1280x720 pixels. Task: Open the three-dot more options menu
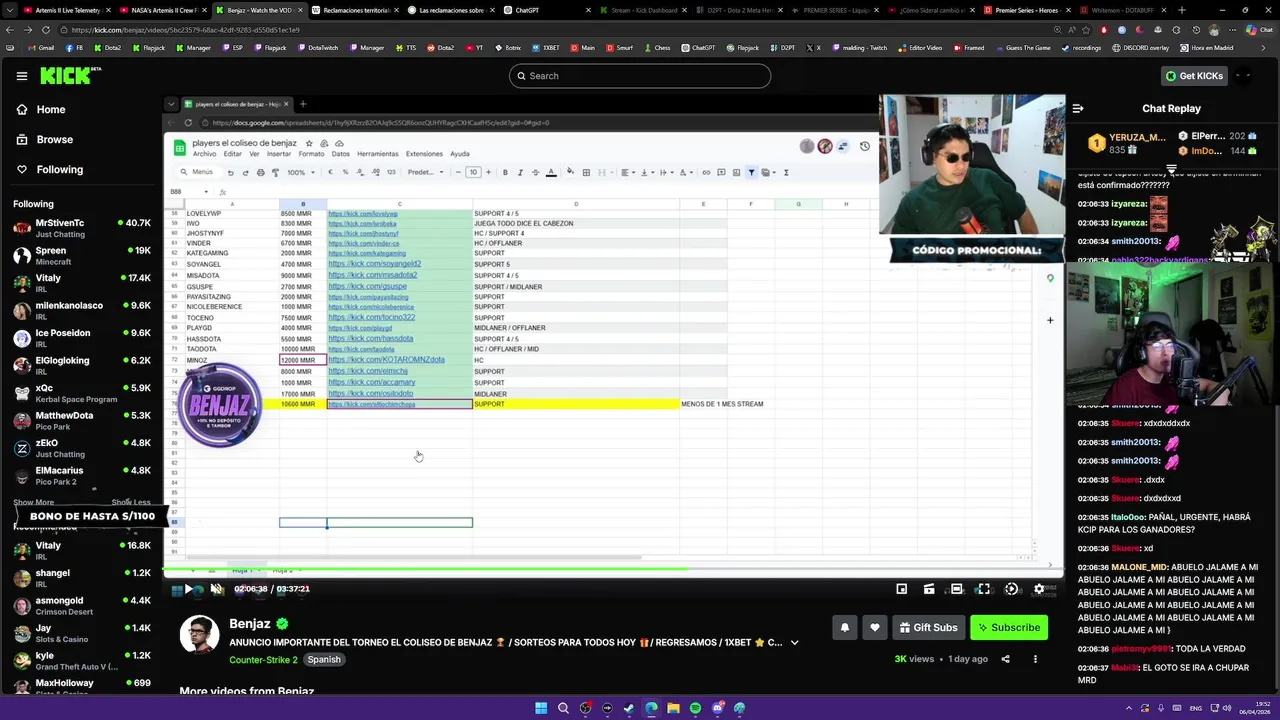1035,659
